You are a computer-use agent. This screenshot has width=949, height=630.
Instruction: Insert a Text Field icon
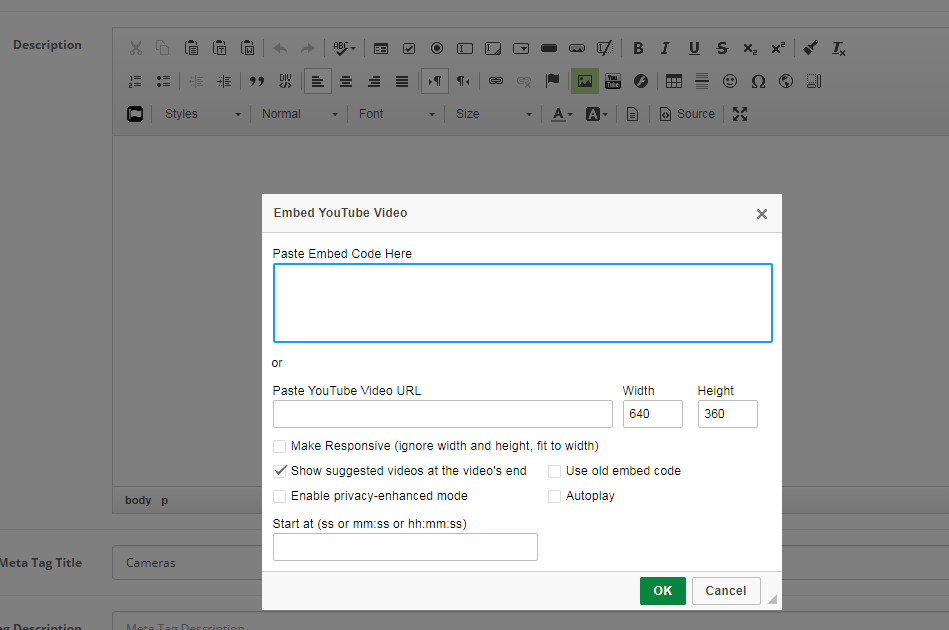coord(465,48)
